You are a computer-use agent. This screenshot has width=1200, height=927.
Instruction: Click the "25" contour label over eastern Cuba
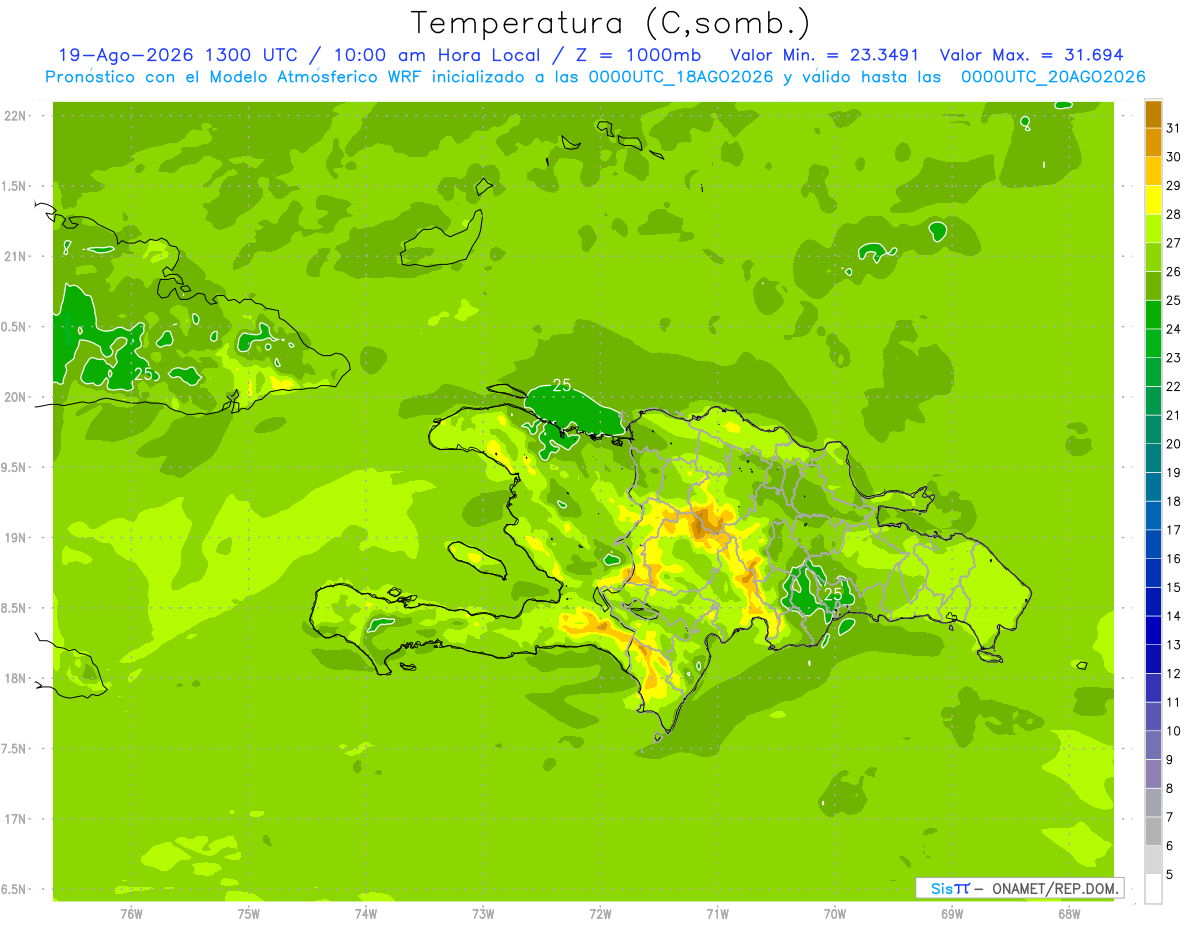[143, 373]
